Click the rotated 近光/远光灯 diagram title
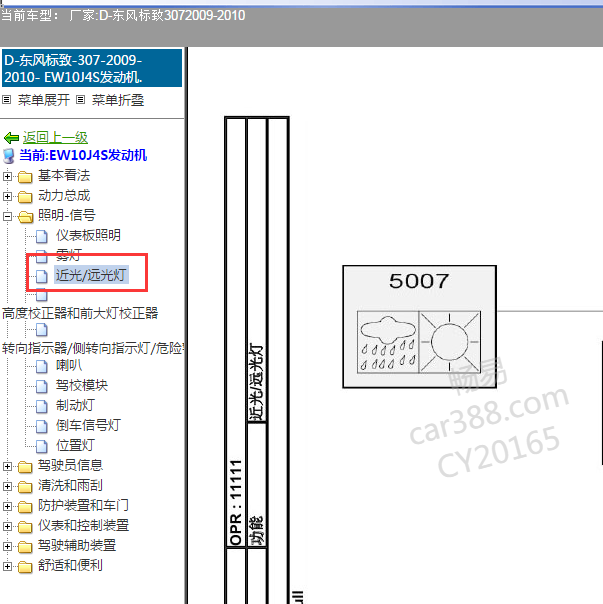 256,382
